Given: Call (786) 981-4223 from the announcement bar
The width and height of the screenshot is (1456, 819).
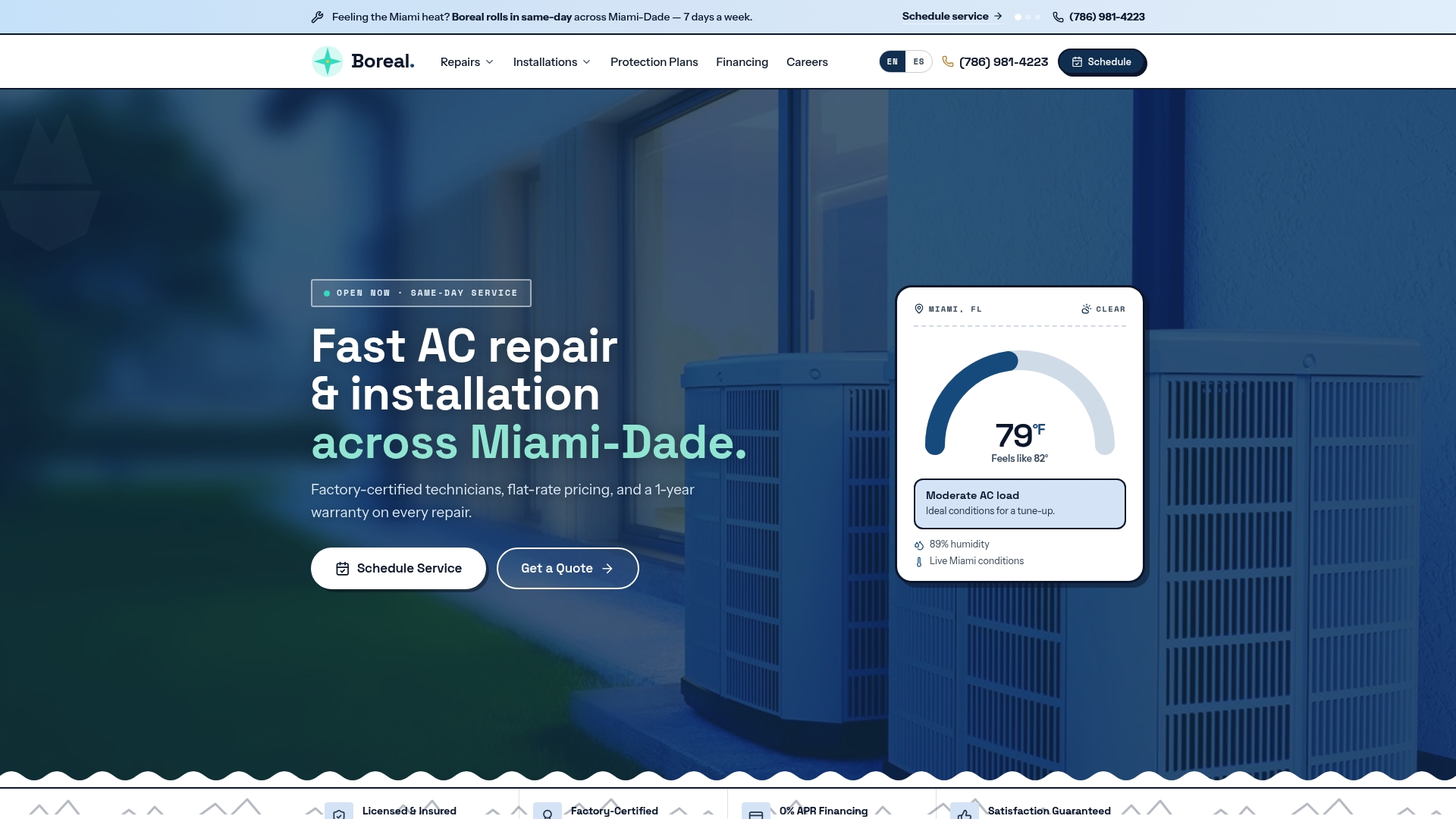Looking at the screenshot, I should pyautogui.click(x=1107, y=17).
